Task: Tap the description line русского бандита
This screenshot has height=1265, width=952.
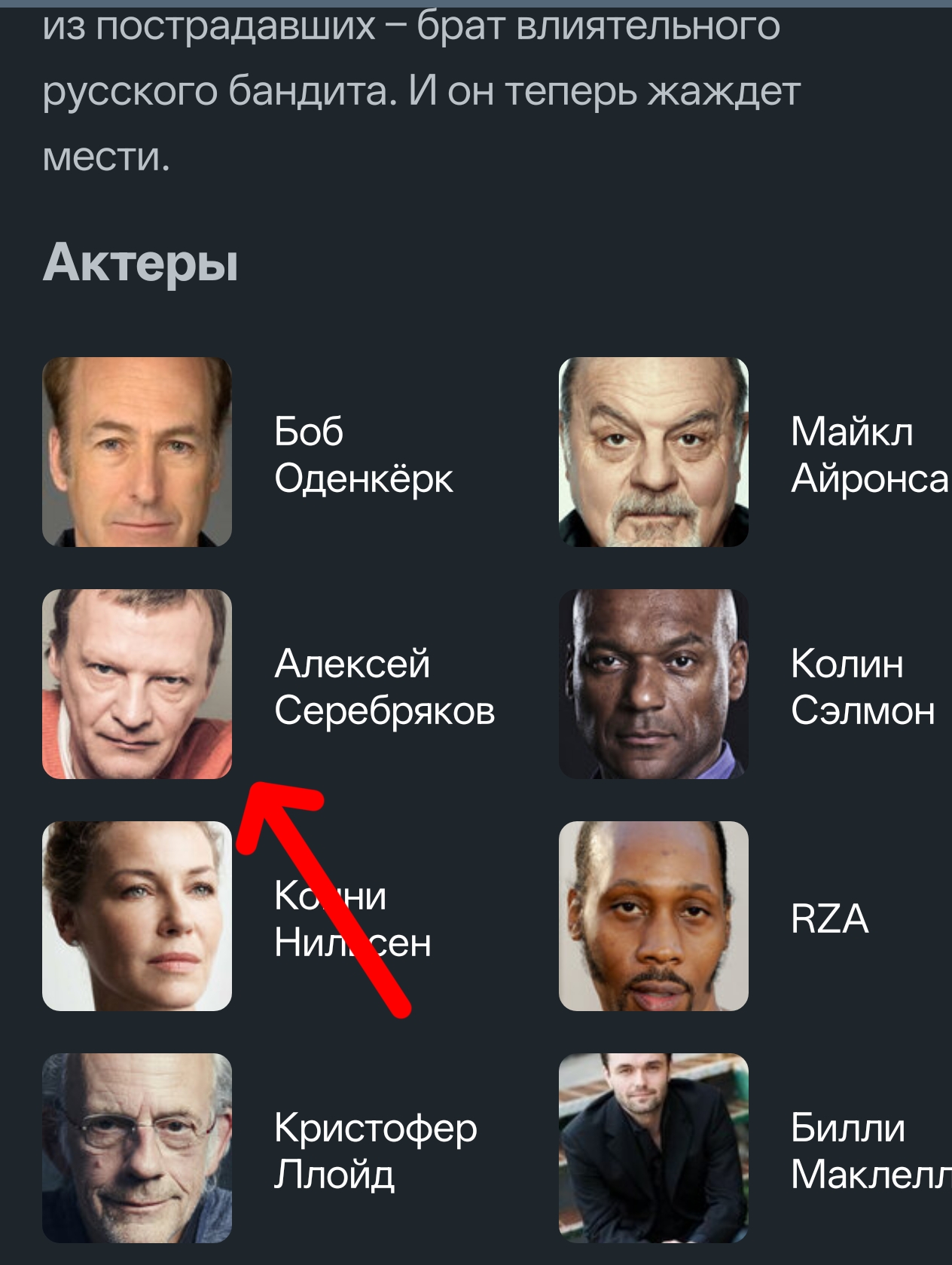Action: [421, 91]
